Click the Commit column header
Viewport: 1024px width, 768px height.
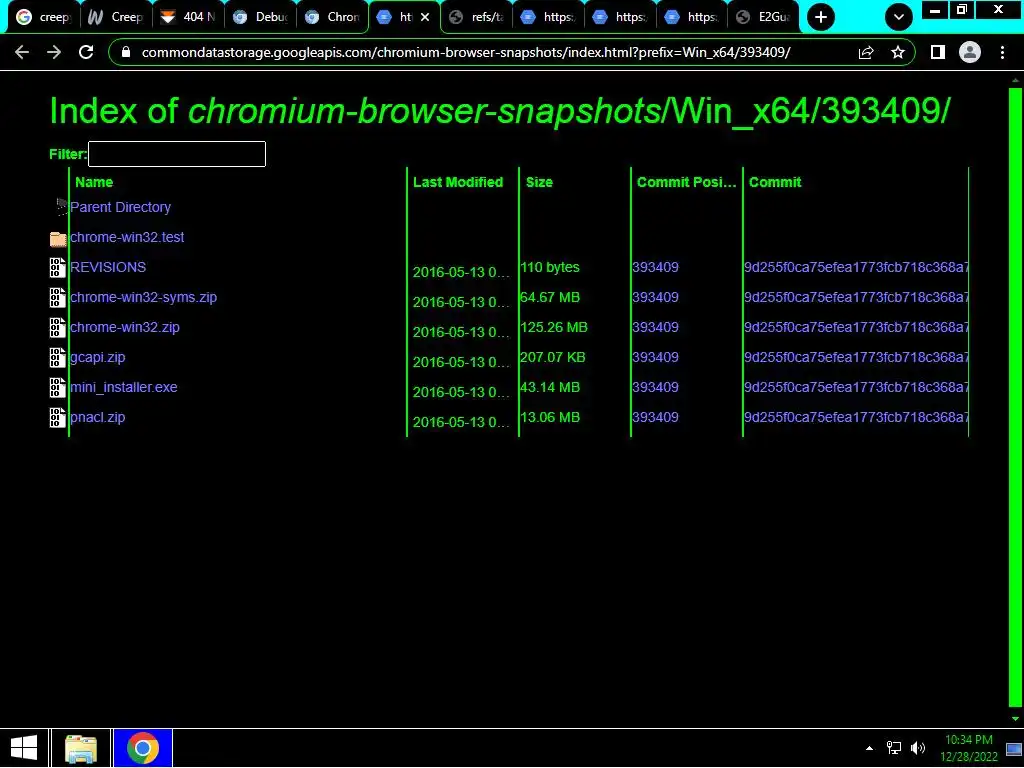click(x=775, y=182)
